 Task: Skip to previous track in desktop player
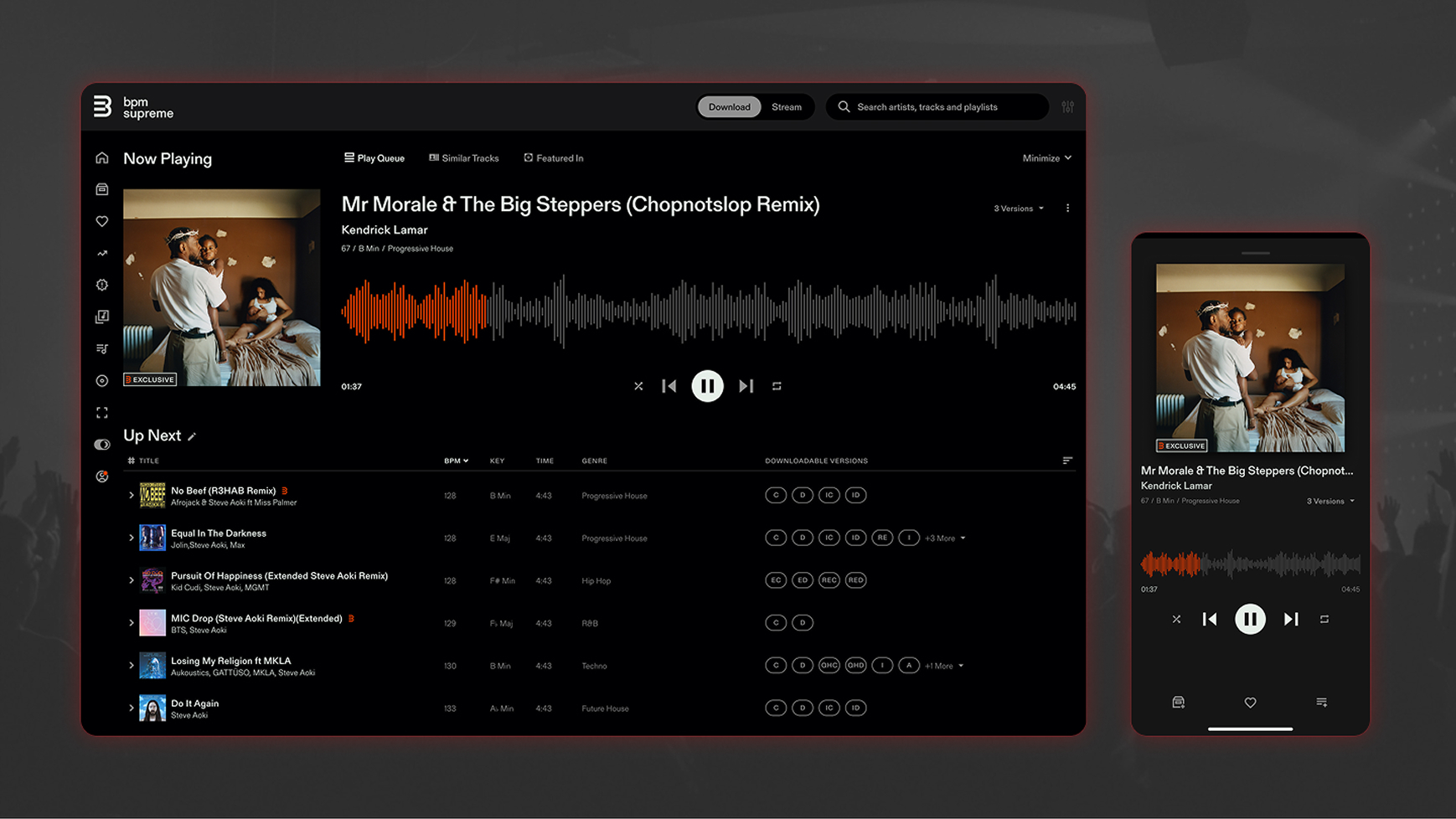point(669,386)
